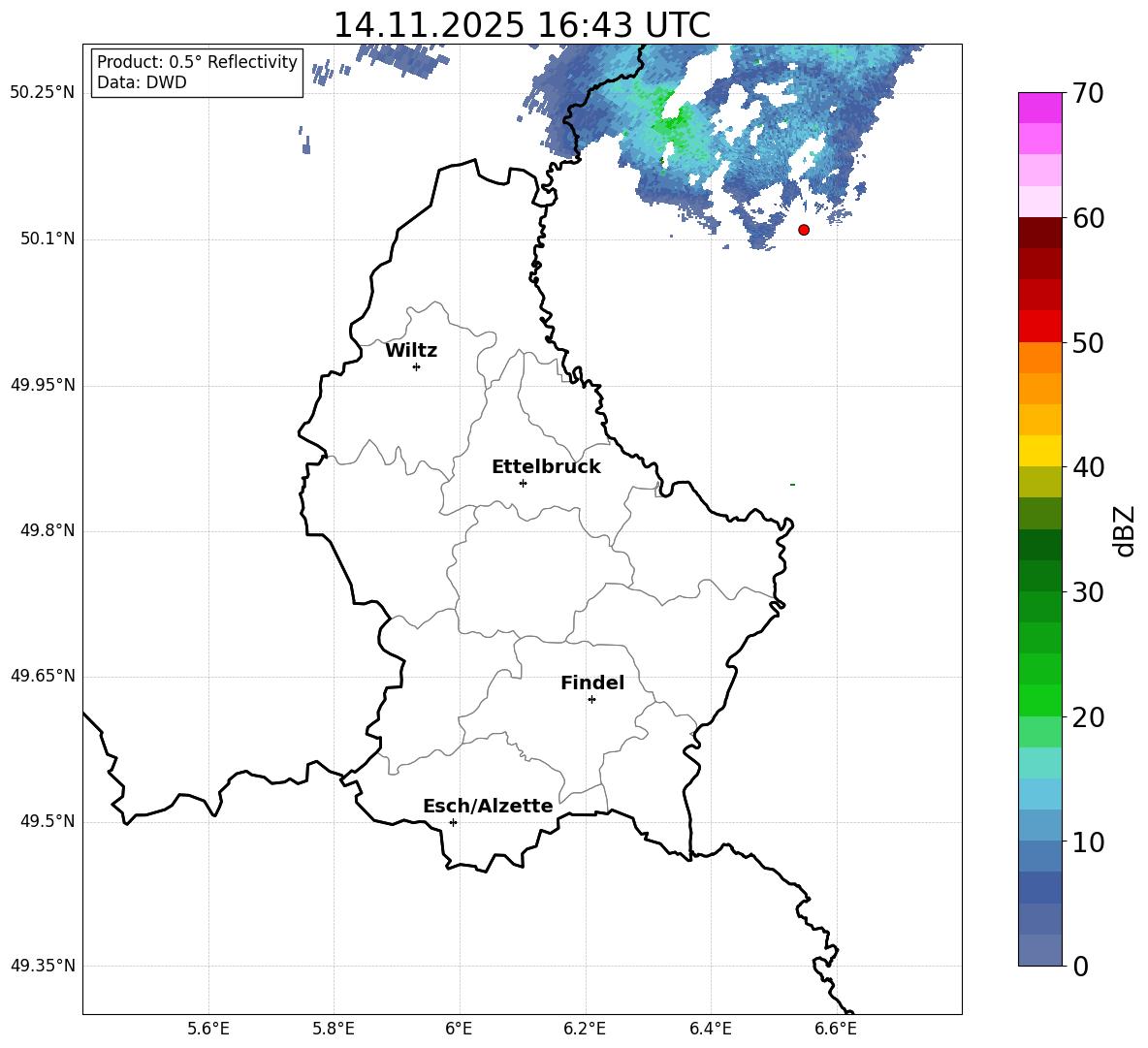
Task: Click the 49.95°N latitude label
Action: coord(43,384)
